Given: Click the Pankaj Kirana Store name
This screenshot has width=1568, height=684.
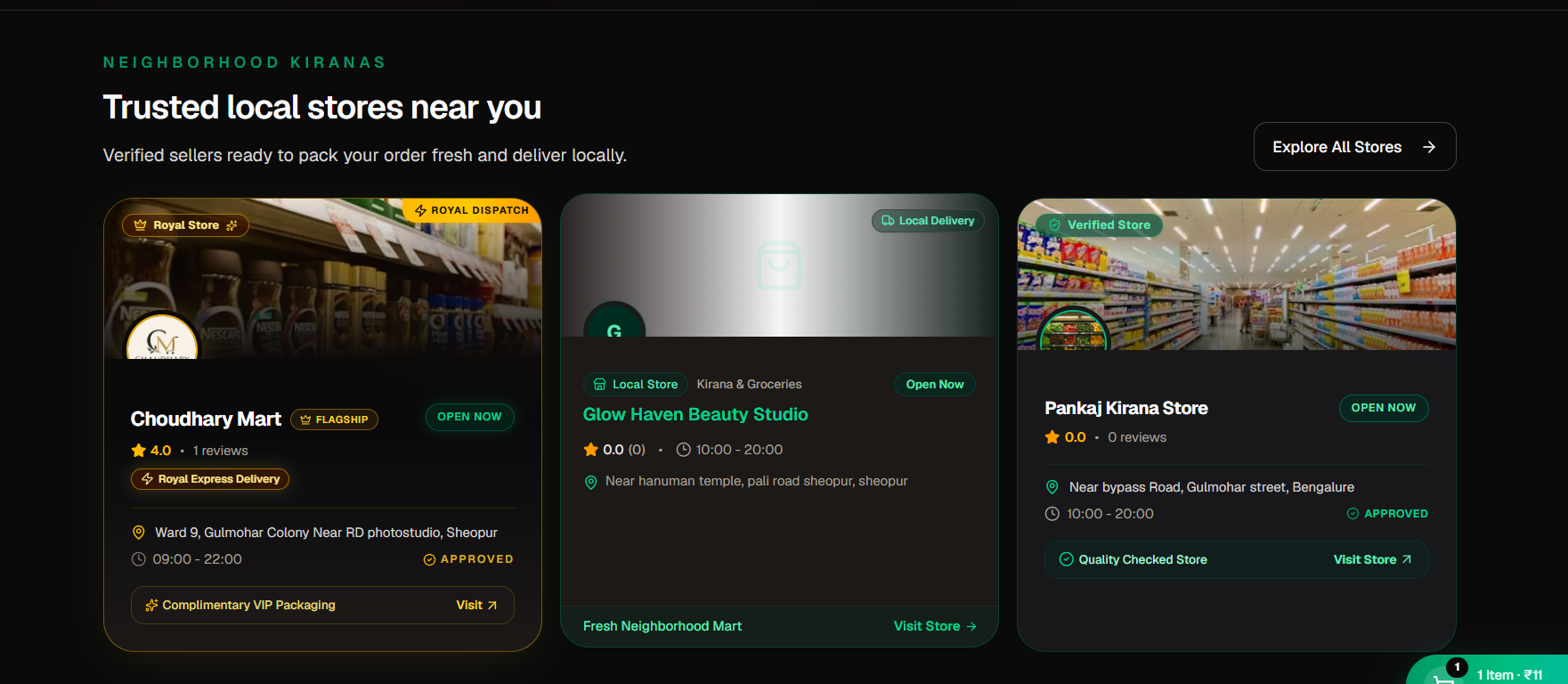Looking at the screenshot, I should pyautogui.click(x=1126, y=408).
